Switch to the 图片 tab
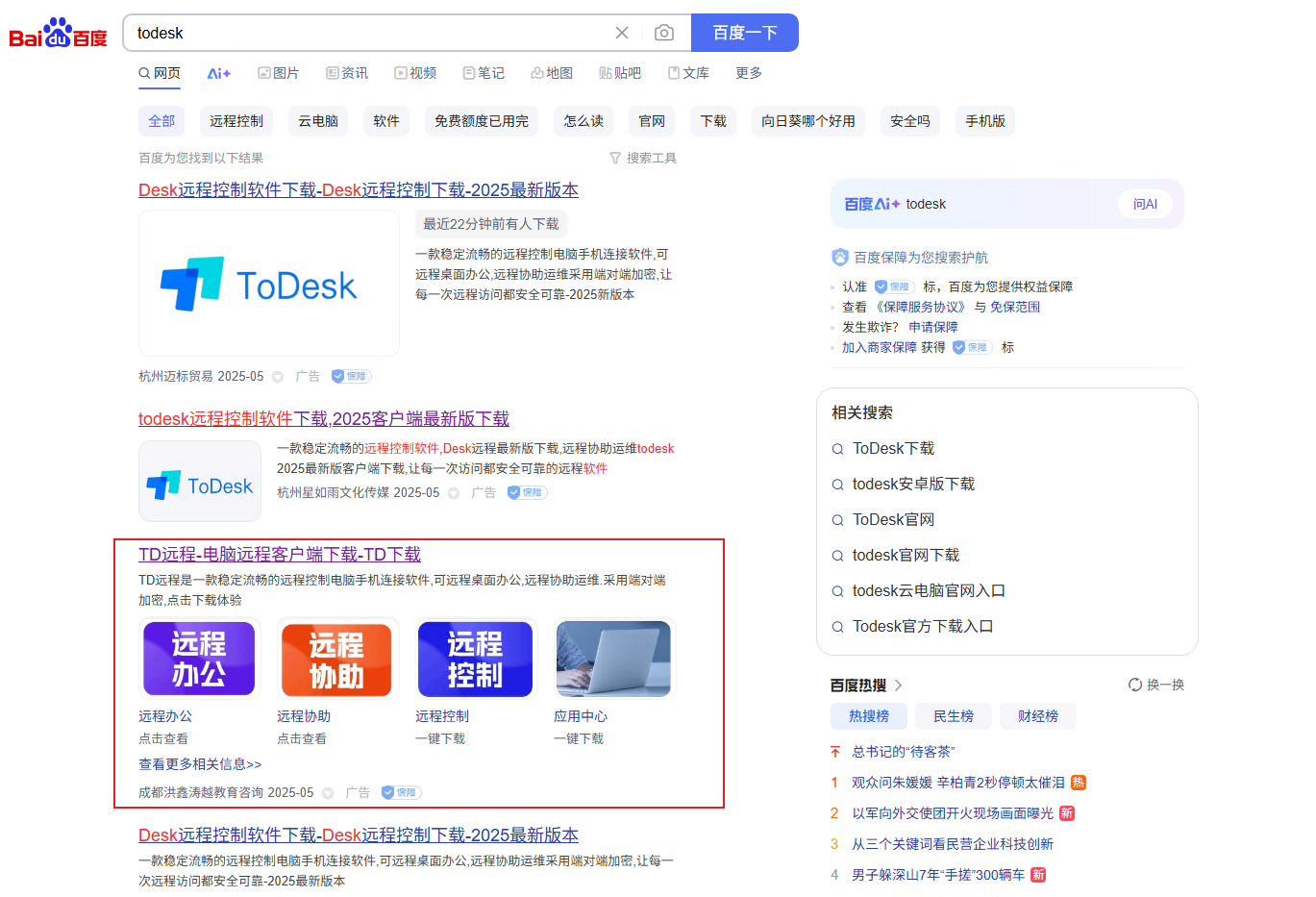 tap(279, 73)
